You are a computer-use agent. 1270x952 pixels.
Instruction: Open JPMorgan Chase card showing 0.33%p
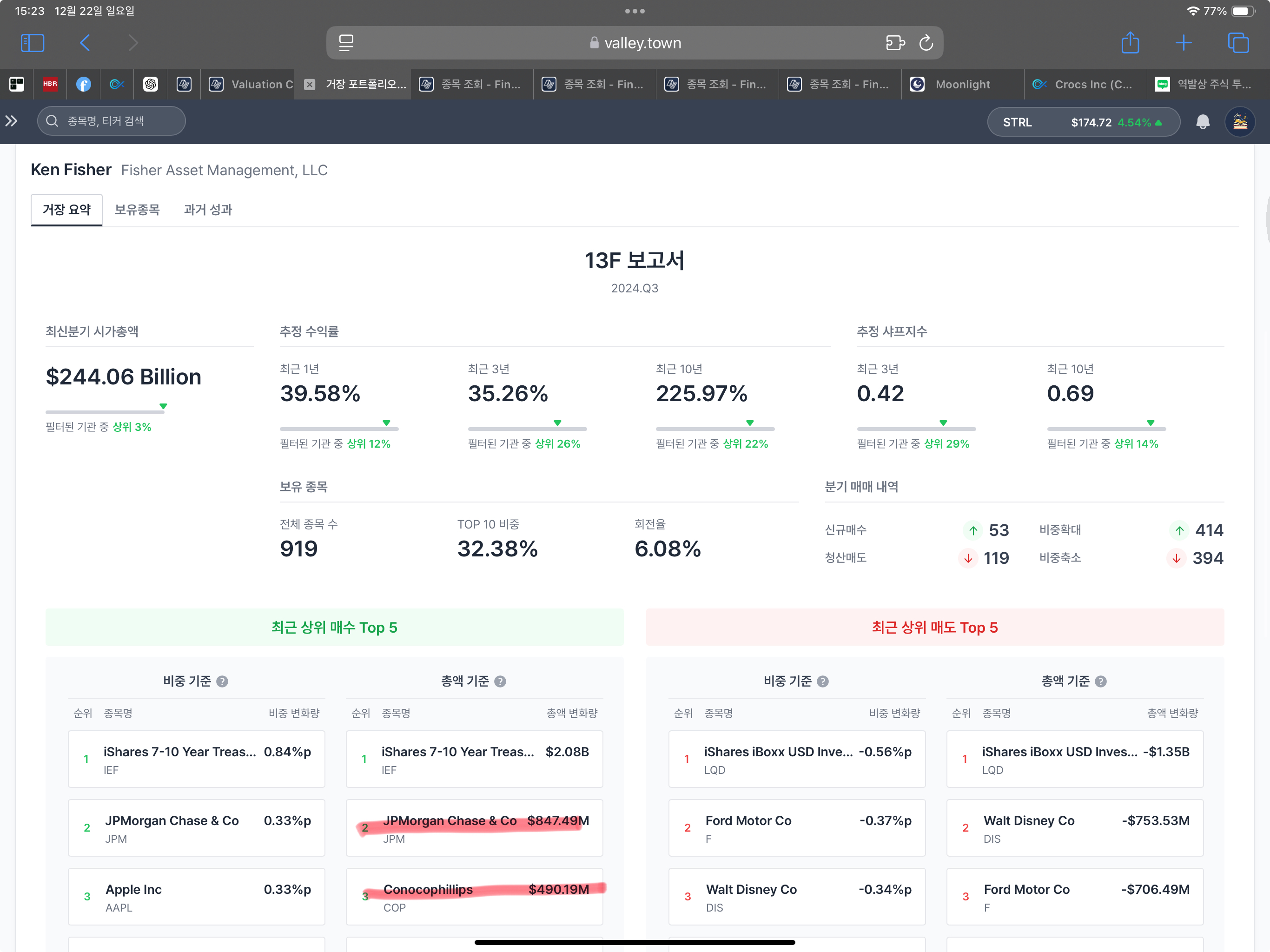[x=196, y=828]
